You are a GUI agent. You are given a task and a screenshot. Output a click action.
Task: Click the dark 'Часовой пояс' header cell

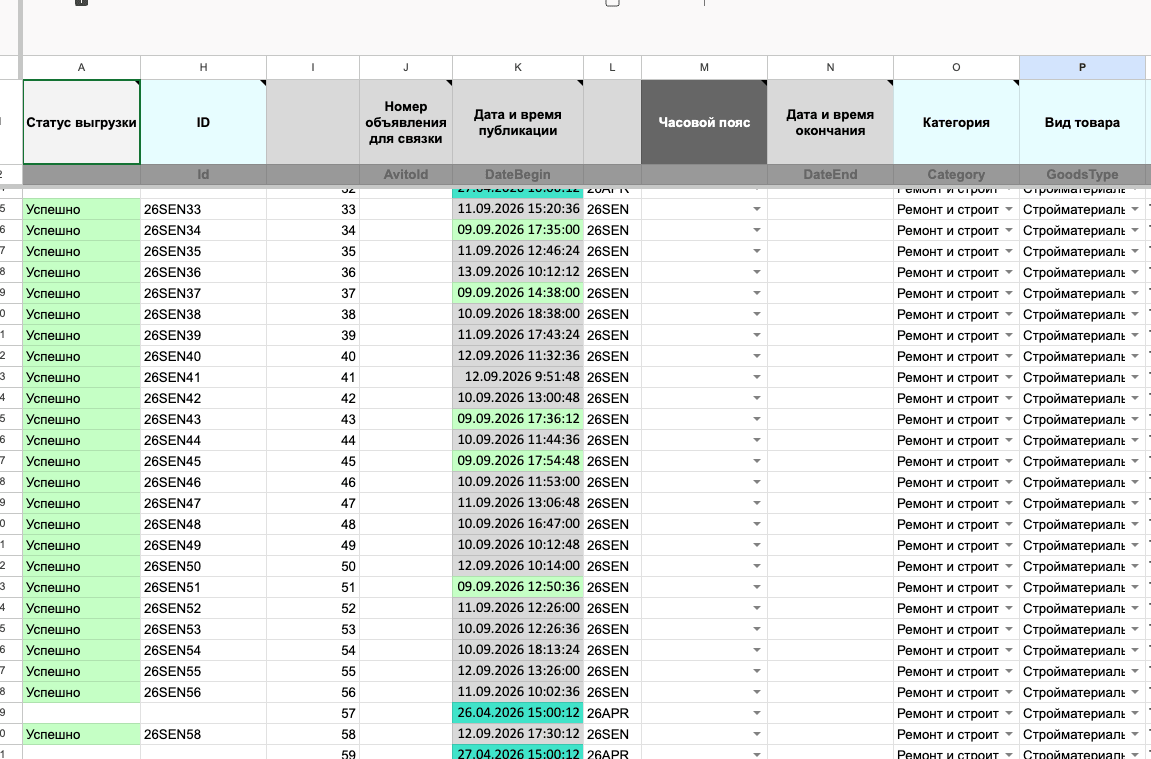[704, 123]
